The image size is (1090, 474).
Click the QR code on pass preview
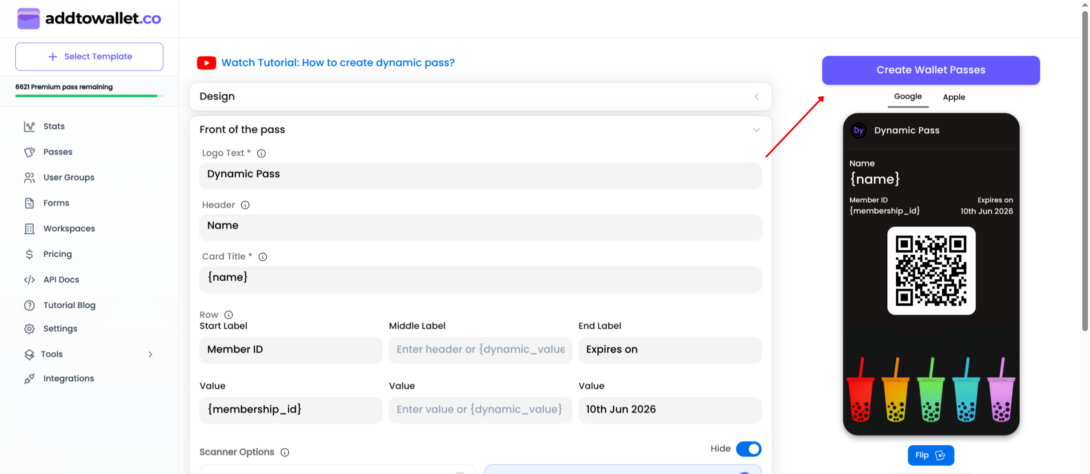pos(931,271)
